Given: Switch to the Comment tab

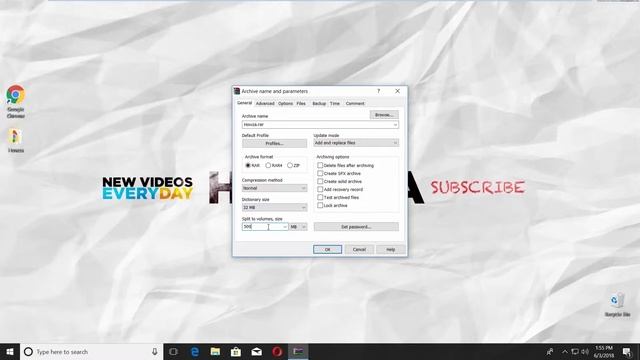Looking at the screenshot, I should (355, 104).
